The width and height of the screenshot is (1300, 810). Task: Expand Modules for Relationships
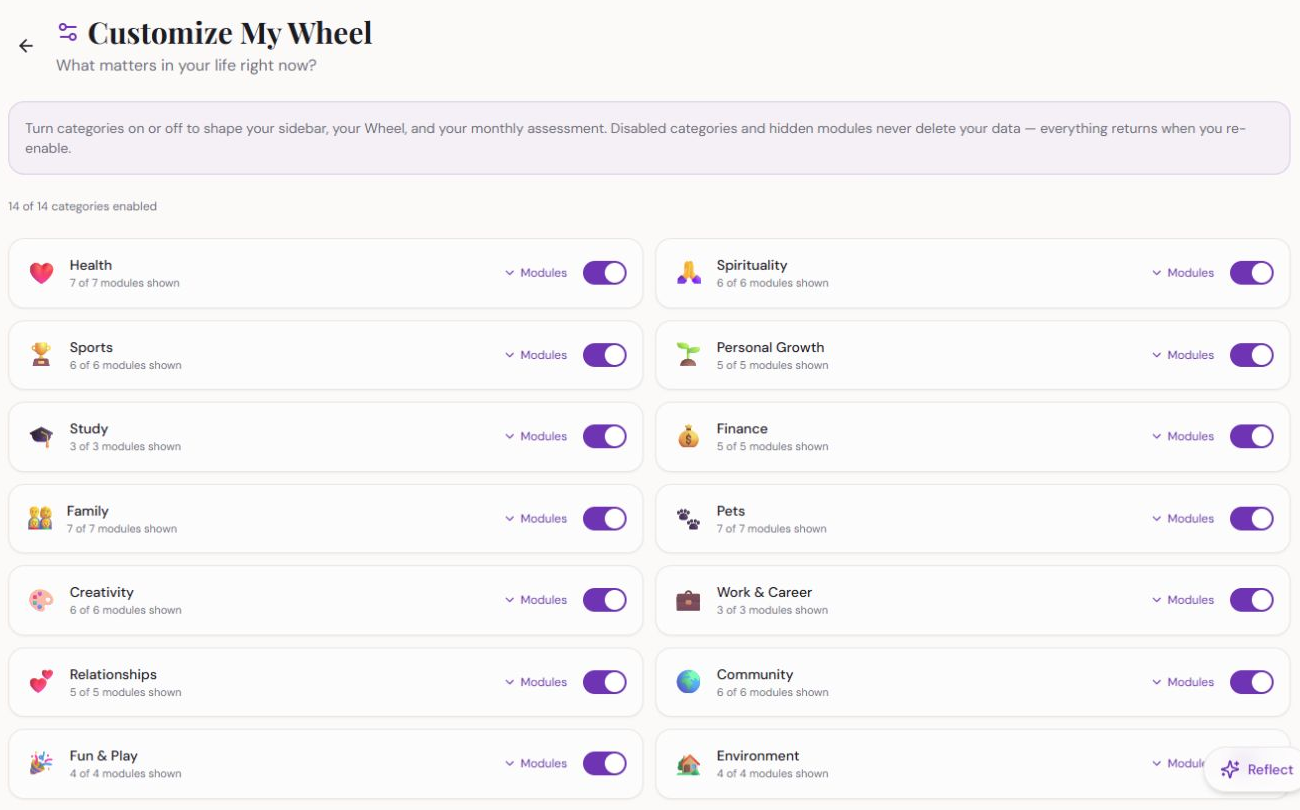tap(536, 682)
